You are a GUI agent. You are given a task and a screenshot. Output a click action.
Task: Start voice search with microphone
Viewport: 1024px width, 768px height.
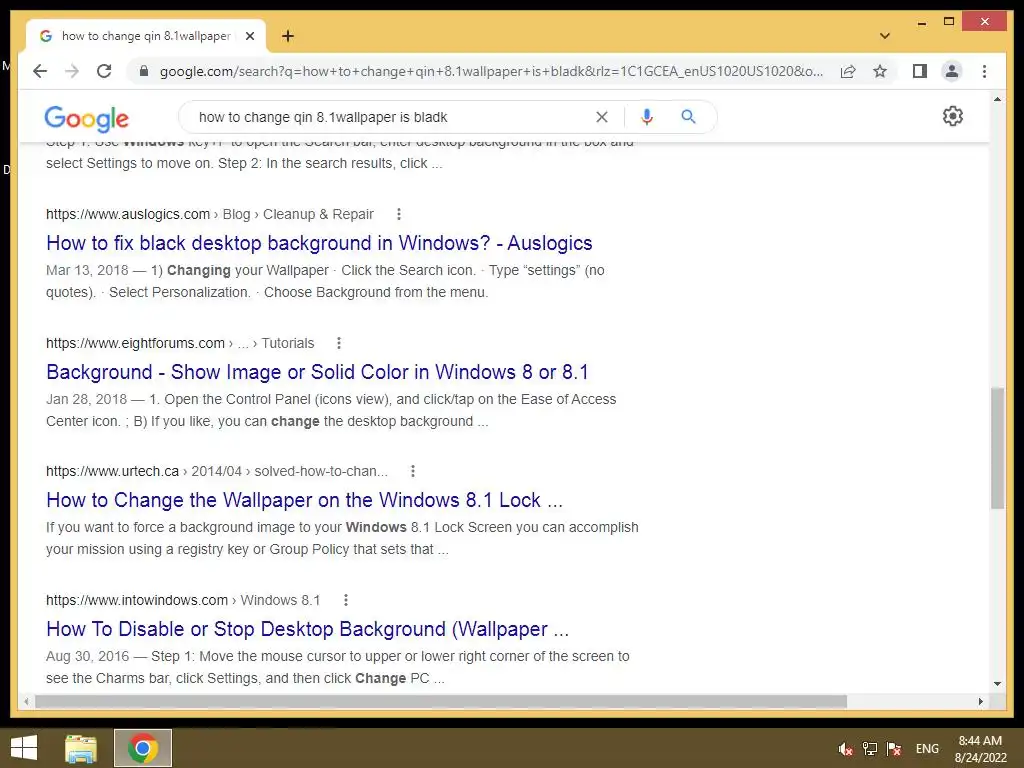pos(647,117)
